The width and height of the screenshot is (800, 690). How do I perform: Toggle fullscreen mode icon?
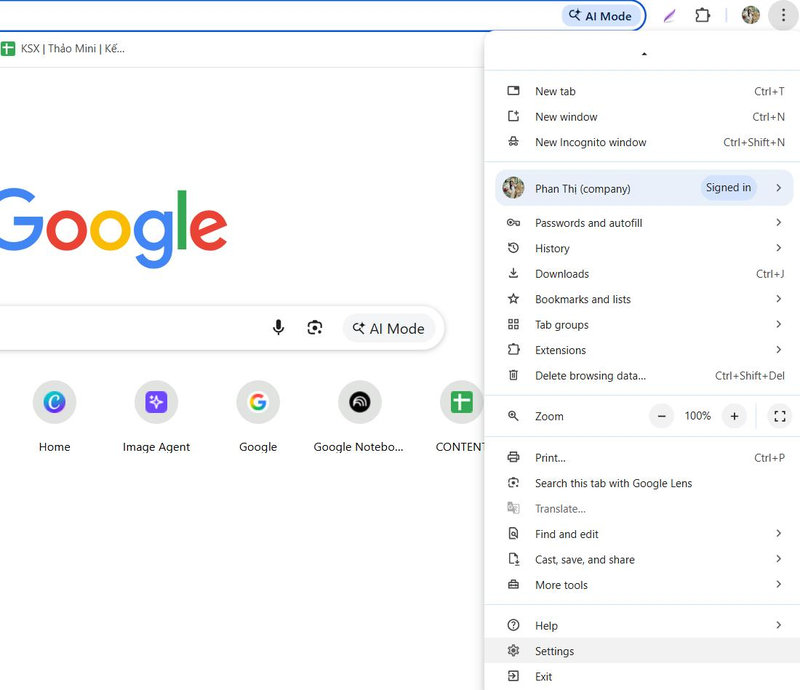pyautogui.click(x=780, y=416)
